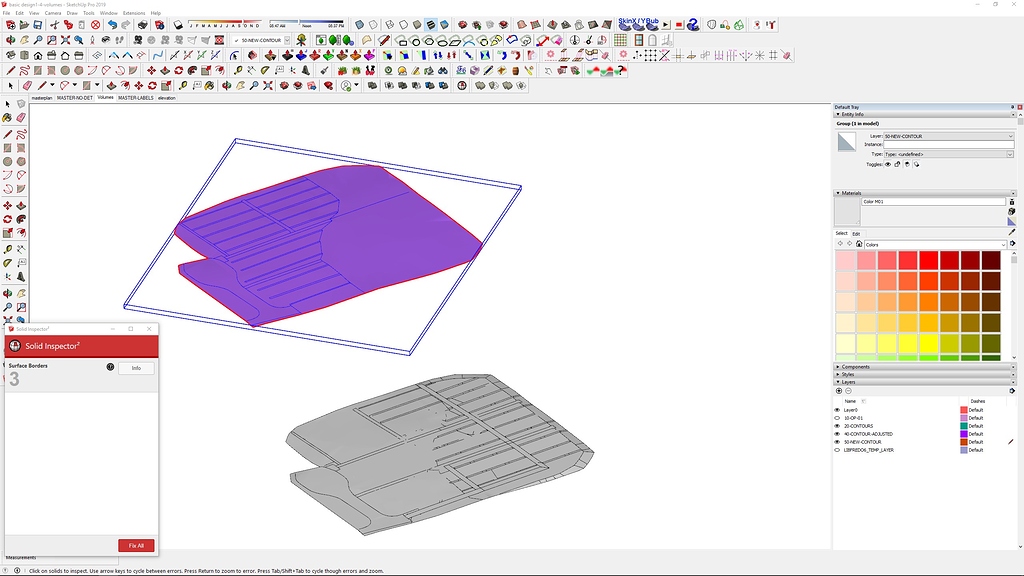The image size is (1024, 576).
Task: Hide the Layer0 layer with its eye icon
Action: [x=838, y=409]
